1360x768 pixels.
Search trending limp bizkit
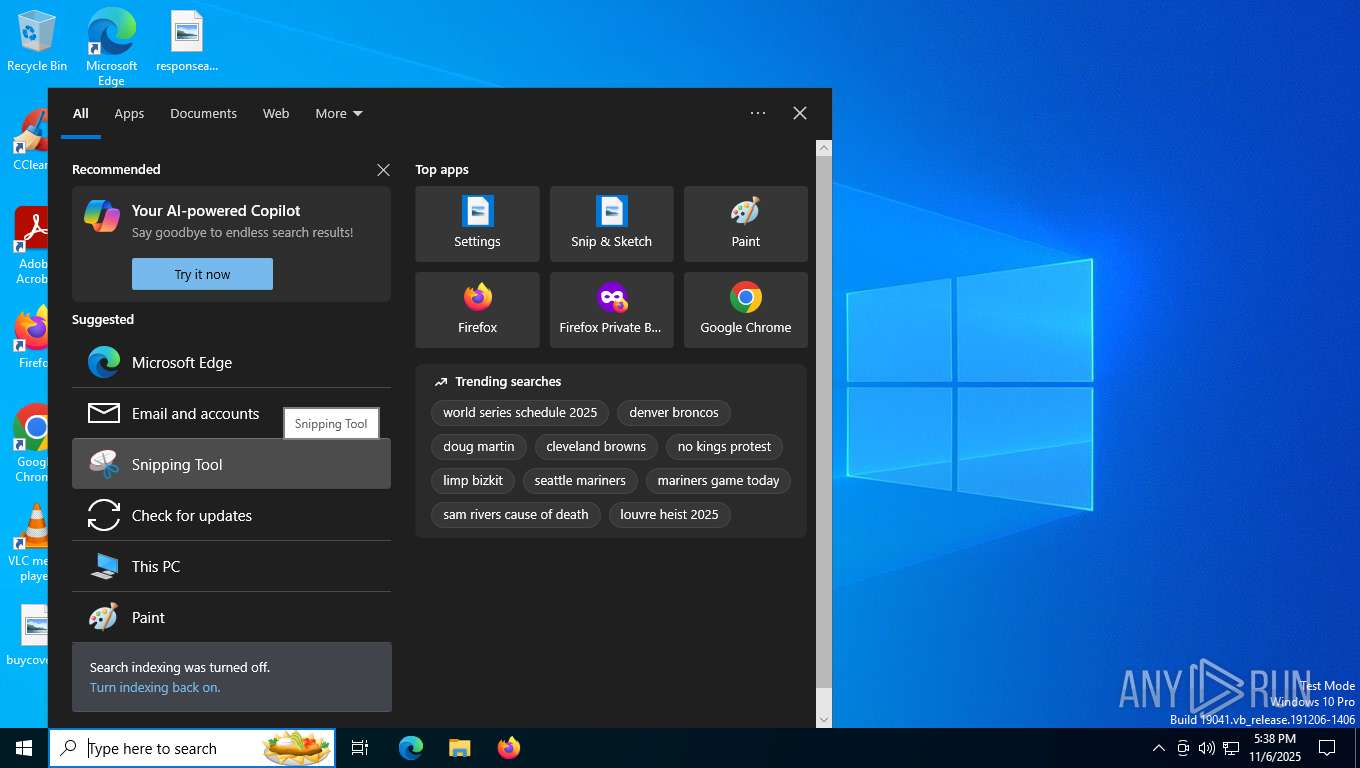[x=473, y=480]
